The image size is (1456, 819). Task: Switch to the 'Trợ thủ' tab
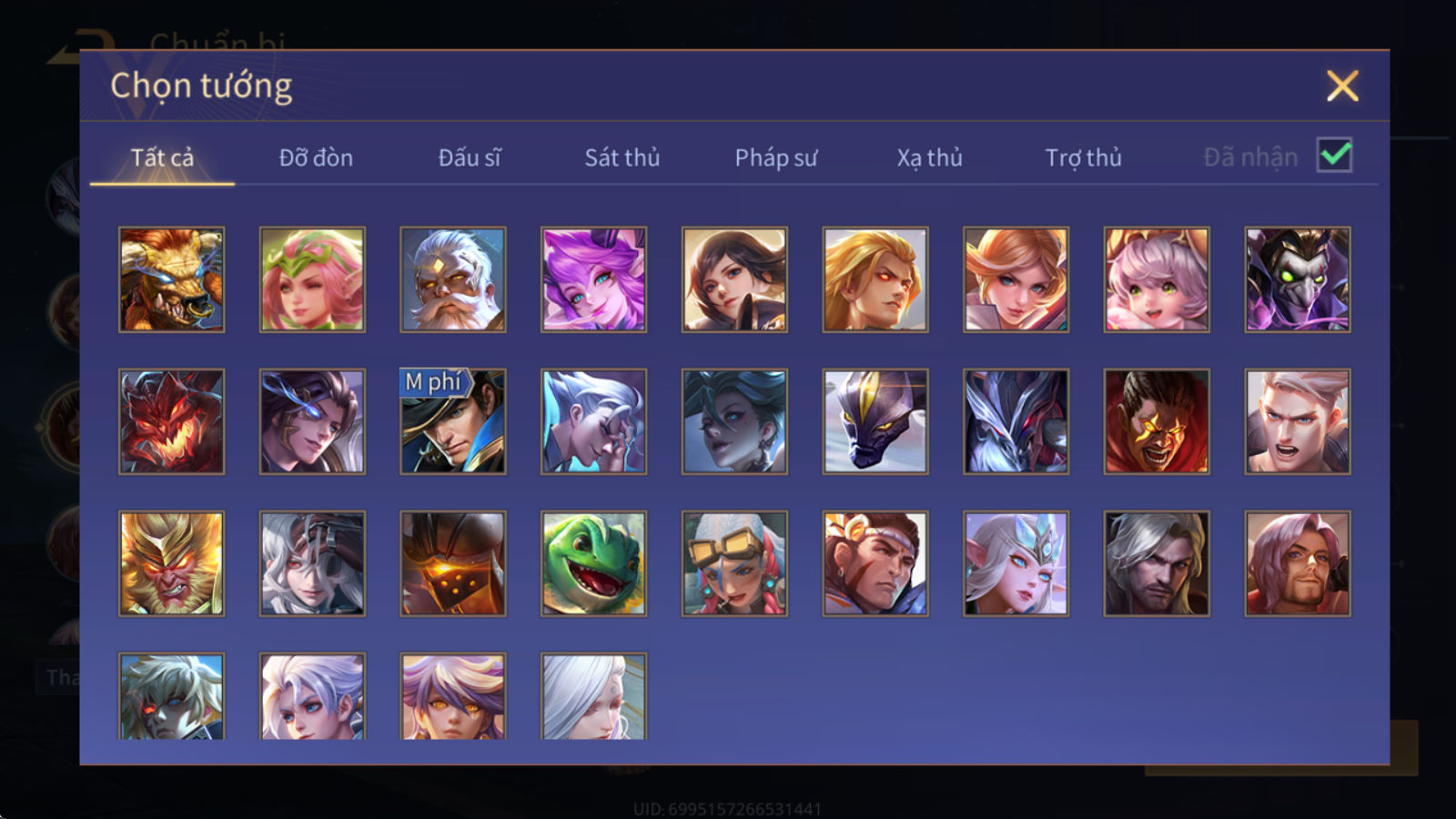click(1083, 157)
